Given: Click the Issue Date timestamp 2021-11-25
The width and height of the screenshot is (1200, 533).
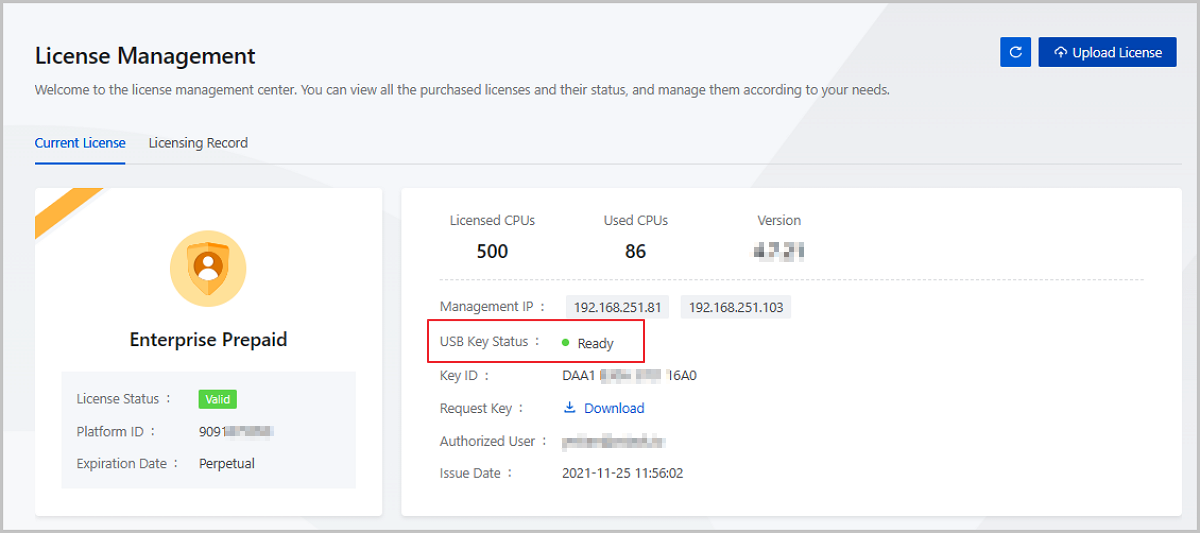Looking at the screenshot, I should coord(622,473).
